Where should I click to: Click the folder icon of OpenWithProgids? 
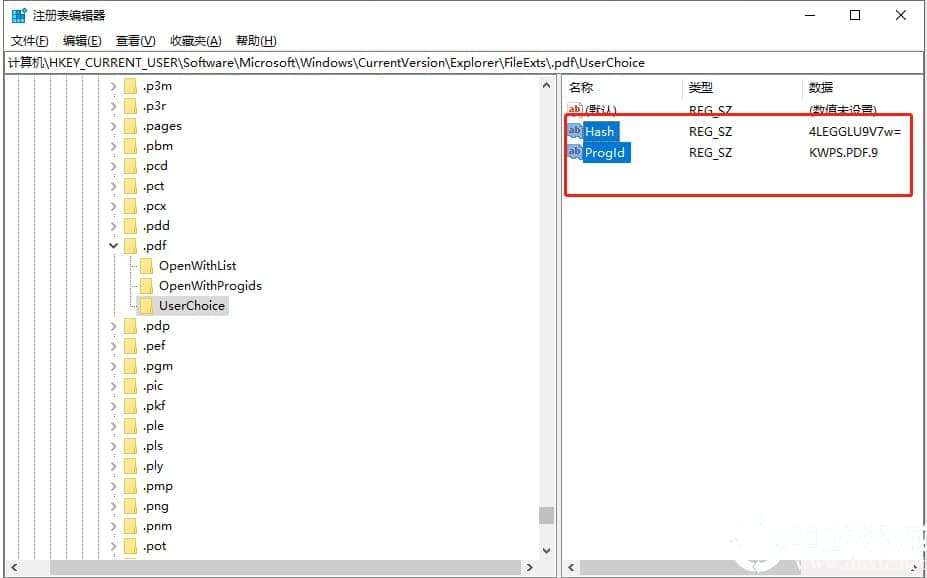147,285
